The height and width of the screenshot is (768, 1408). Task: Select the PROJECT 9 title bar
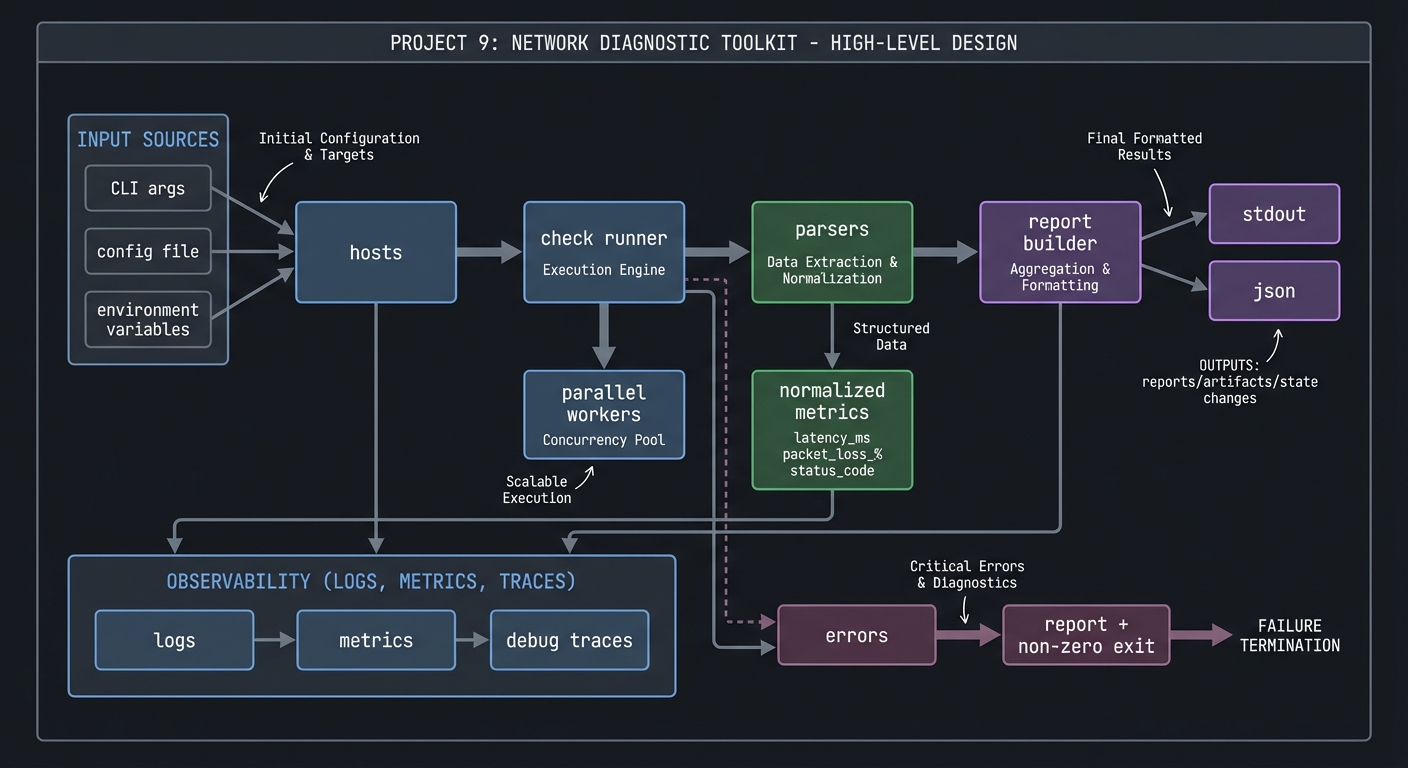[703, 42]
